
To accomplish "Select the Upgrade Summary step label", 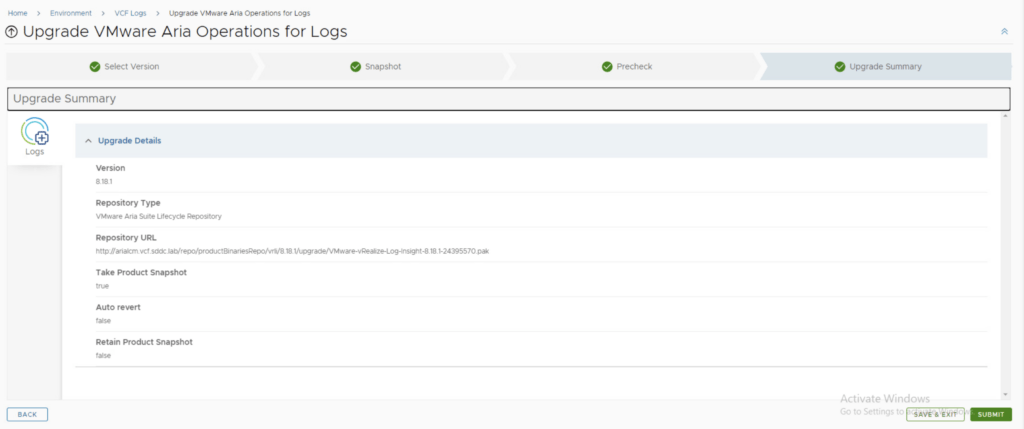I will coord(885,67).
